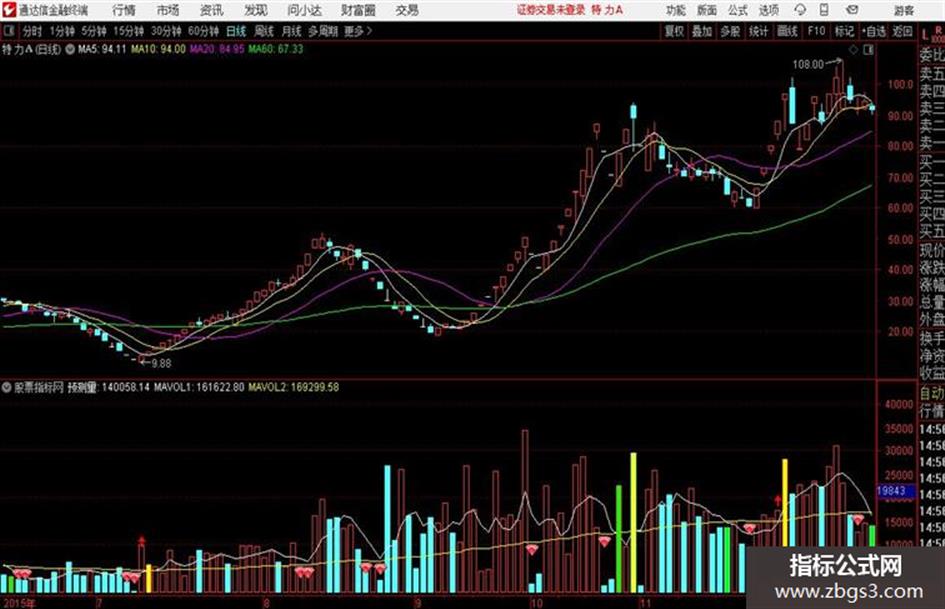Click the MA10: 94.00 indicator label
The image size is (945, 609).
point(159,49)
